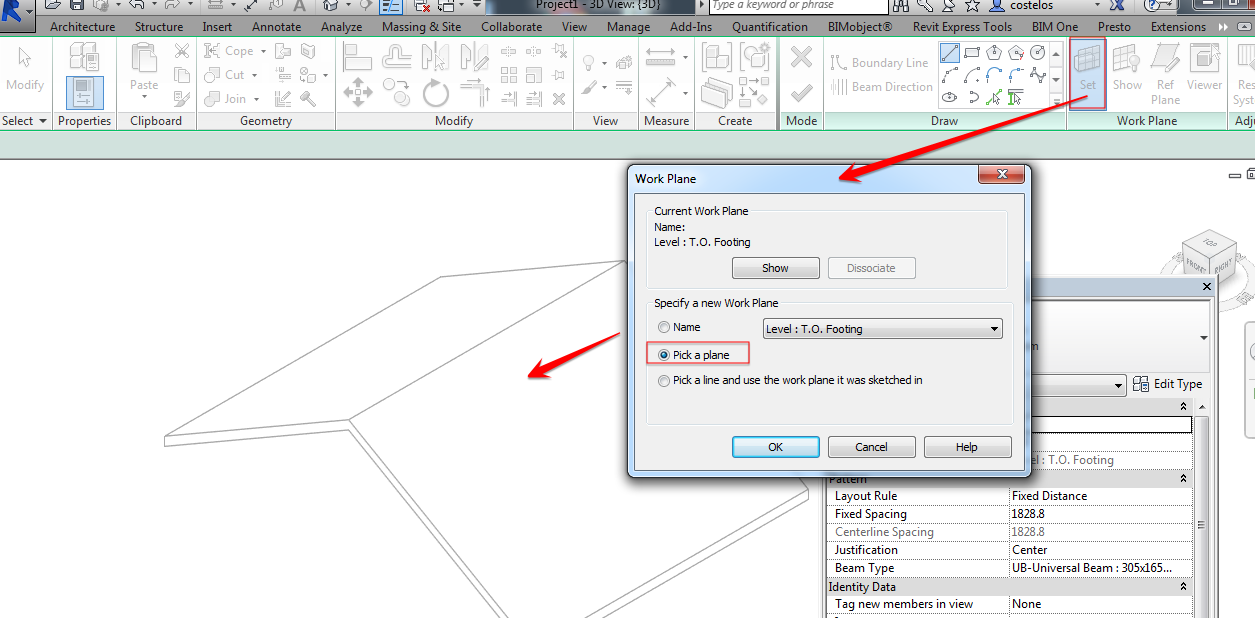Open the Boundary Line options in Draw panel
This screenshot has height=618, width=1255.
tap(880, 62)
